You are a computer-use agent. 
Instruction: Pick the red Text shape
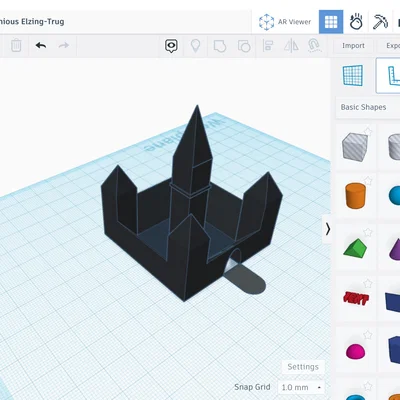click(356, 298)
